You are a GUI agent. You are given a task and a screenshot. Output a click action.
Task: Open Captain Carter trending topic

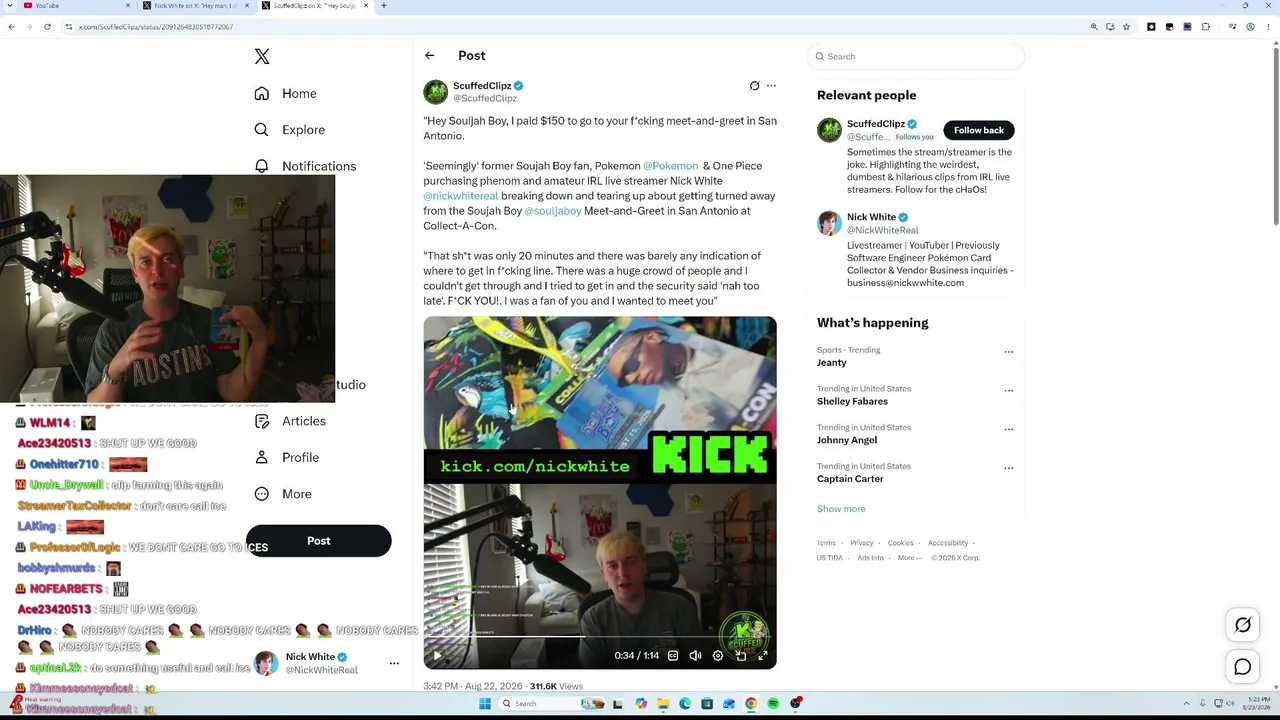coord(850,479)
